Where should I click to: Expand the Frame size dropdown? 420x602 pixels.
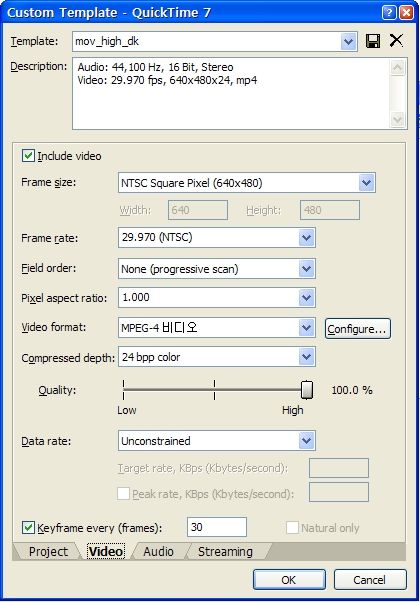coord(366,183)
